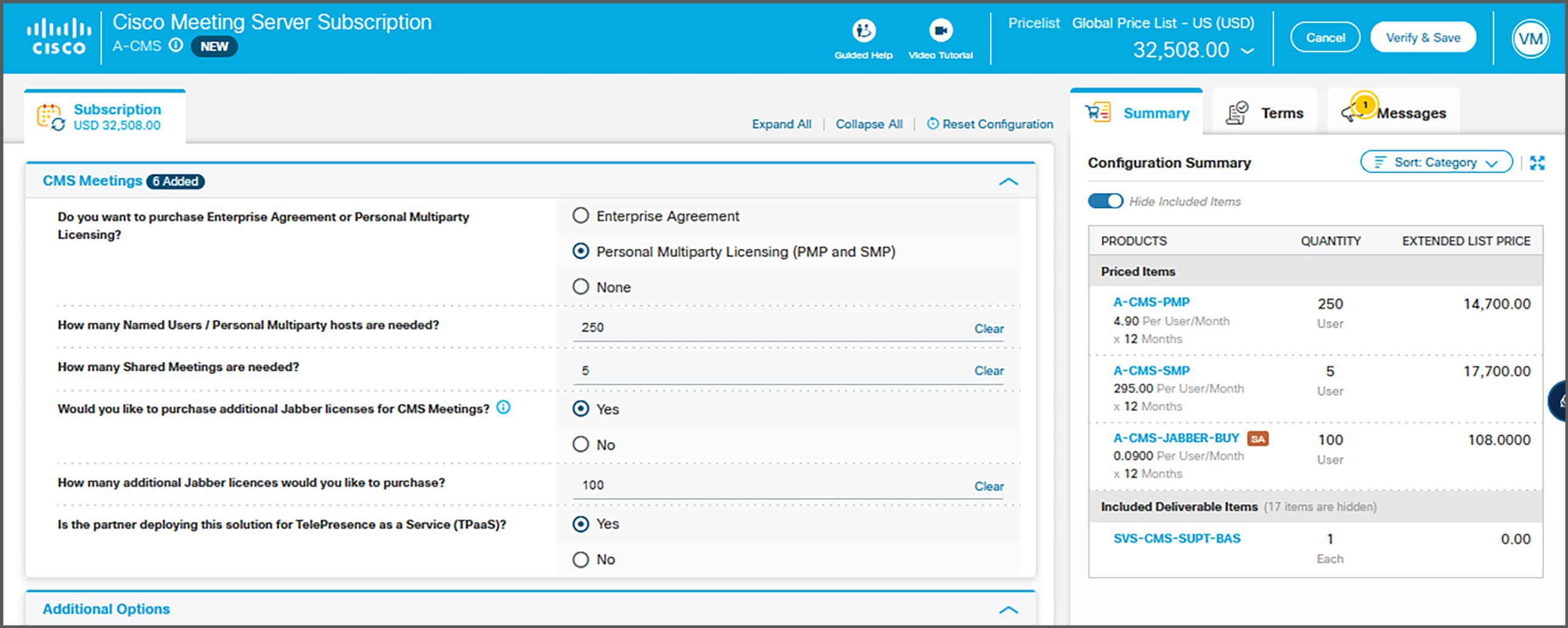Open the Video Tutorial icon
The width and height of the screenshot is (1568, 628).
coord(940,30)
